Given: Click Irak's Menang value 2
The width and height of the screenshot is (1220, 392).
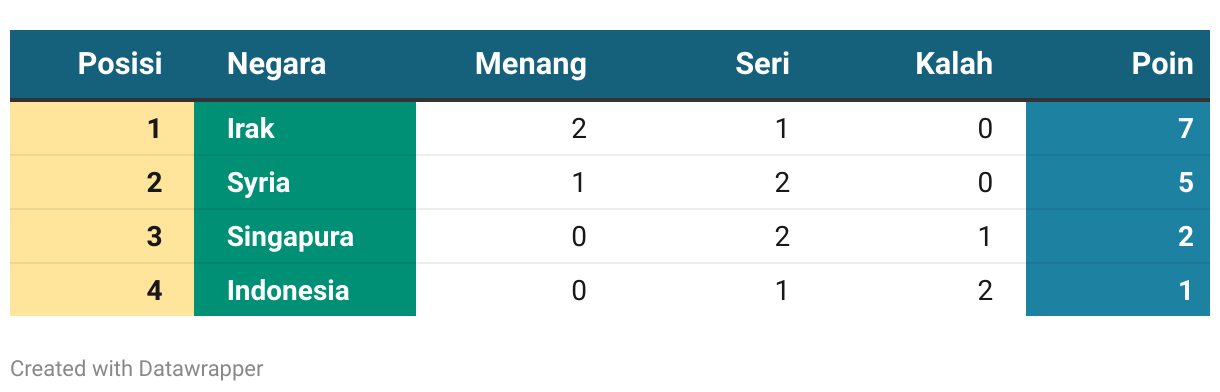Looking at the screenshot, I should point(578,129).
